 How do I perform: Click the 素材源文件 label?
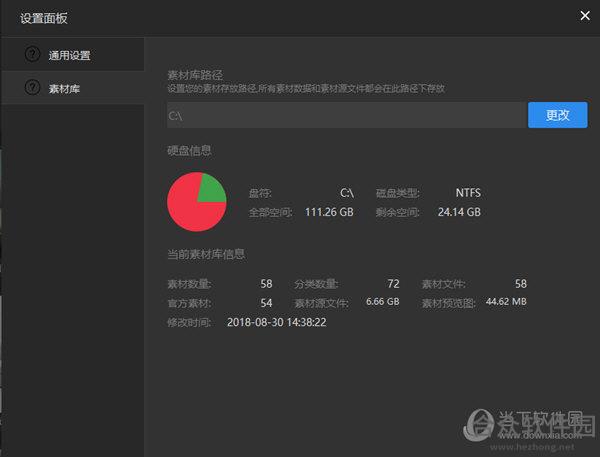click(x=321, y=304)
